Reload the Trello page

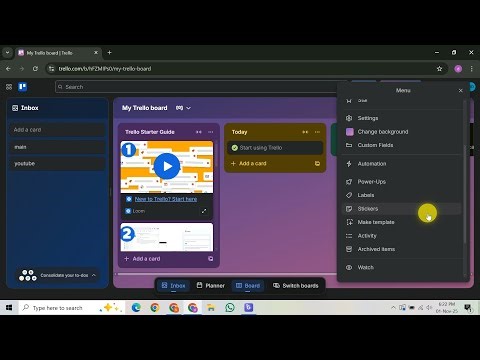coord(35,69)
